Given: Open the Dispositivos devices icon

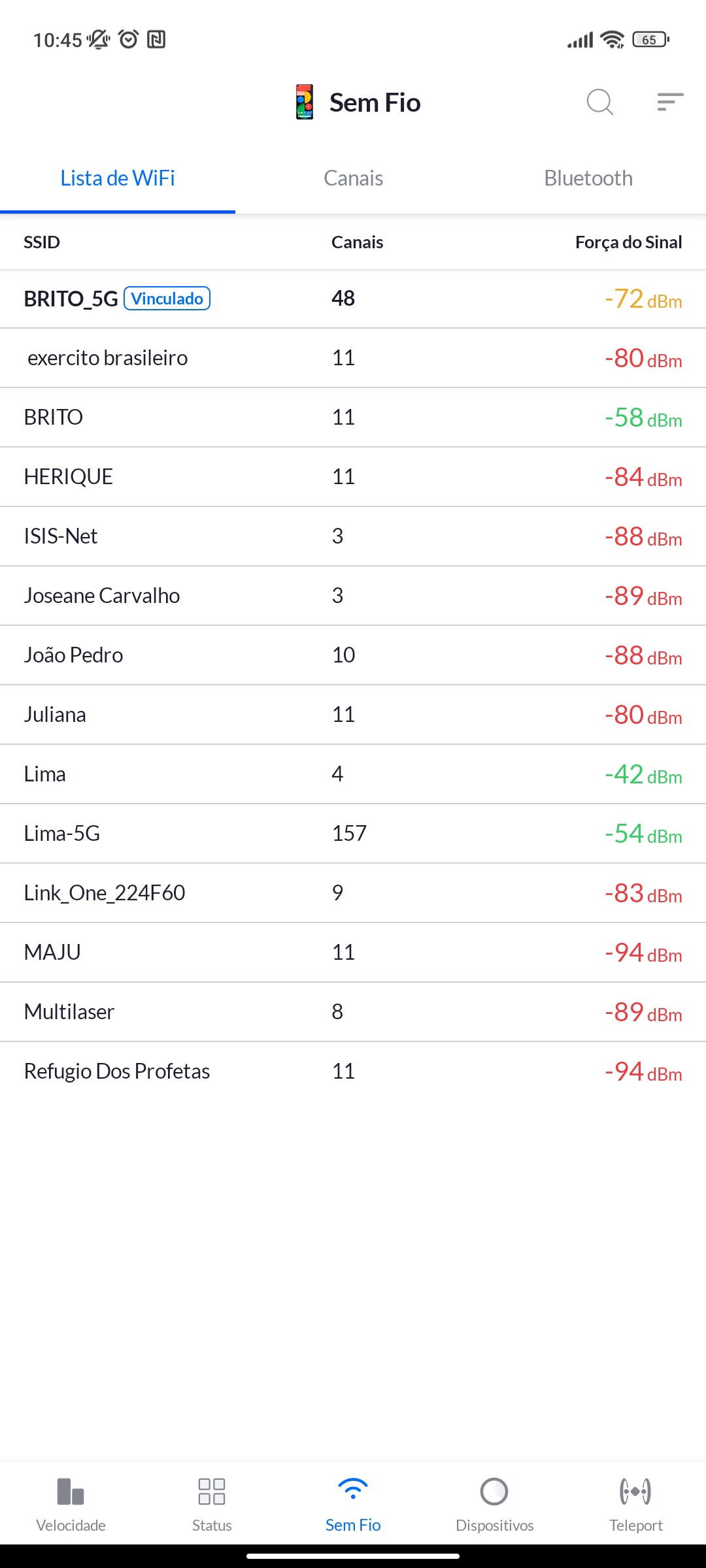Looking at the screenshot, I should click(494, 1492).
